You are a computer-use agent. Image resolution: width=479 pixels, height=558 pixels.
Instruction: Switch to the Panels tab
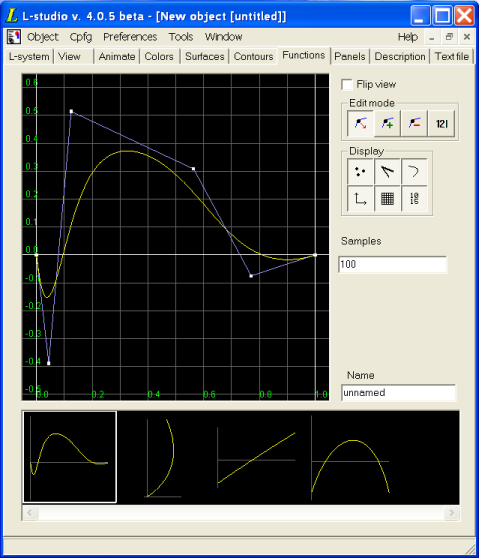350,57
